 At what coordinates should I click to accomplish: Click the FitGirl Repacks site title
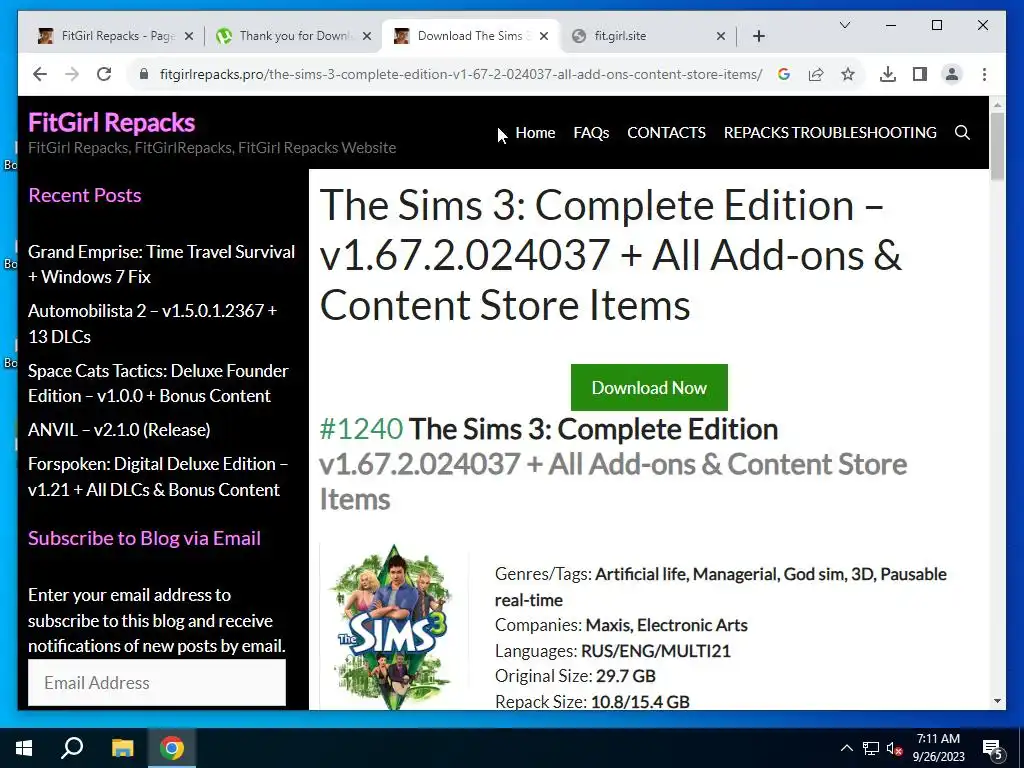(x=112, y=123)
